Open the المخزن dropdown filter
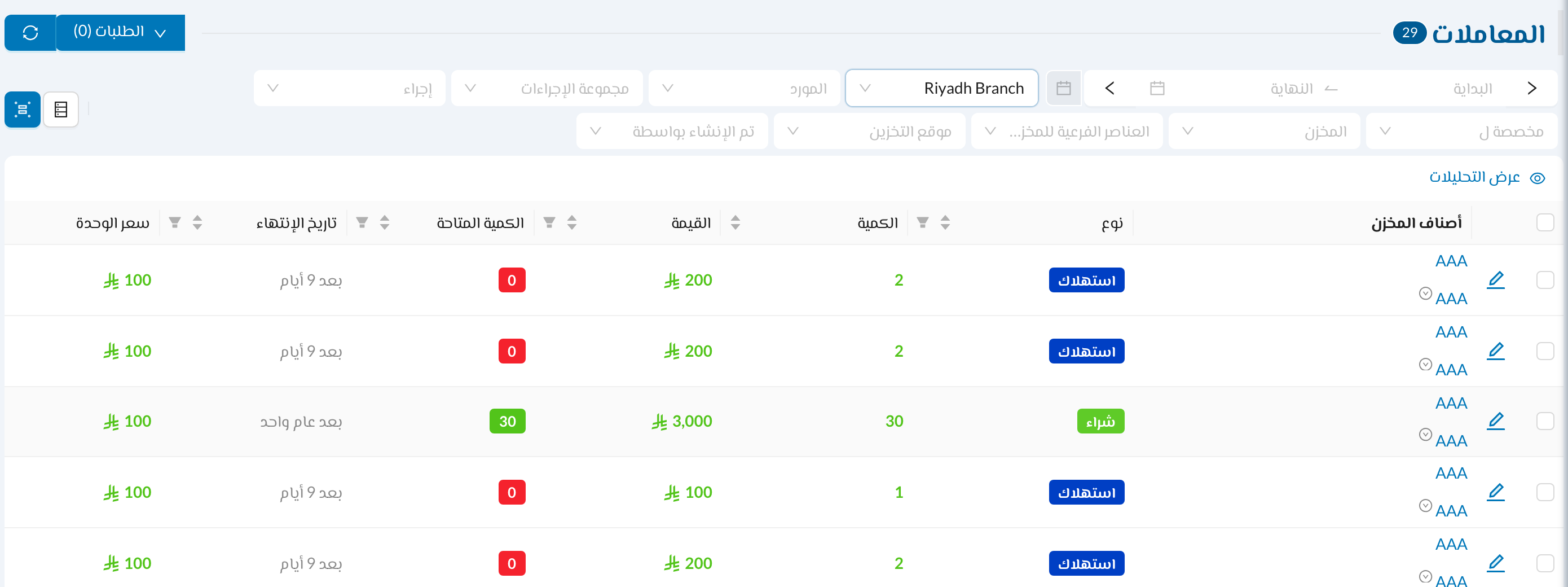 pos(1264,131)
